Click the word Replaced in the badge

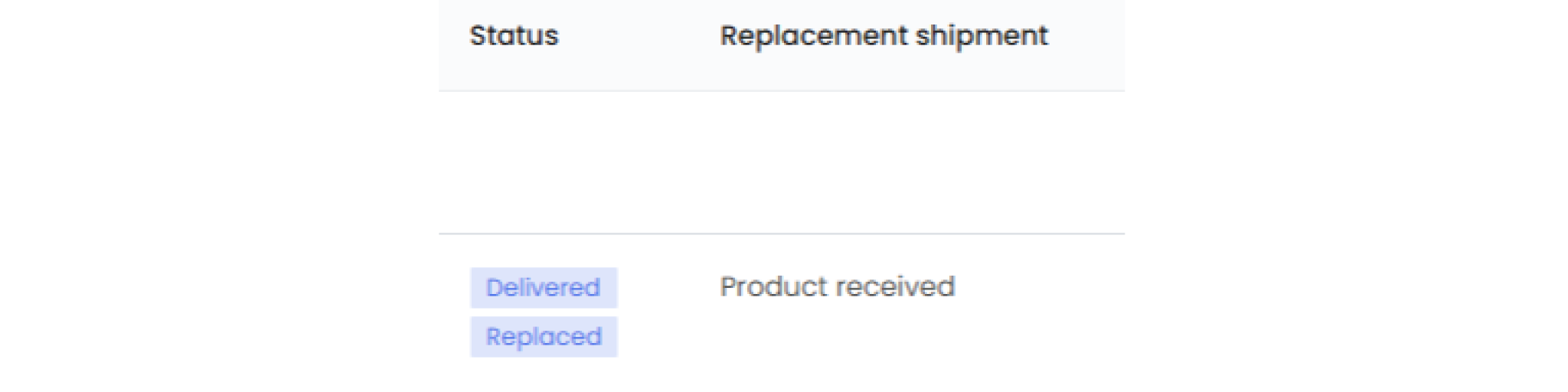coord(544,337)
